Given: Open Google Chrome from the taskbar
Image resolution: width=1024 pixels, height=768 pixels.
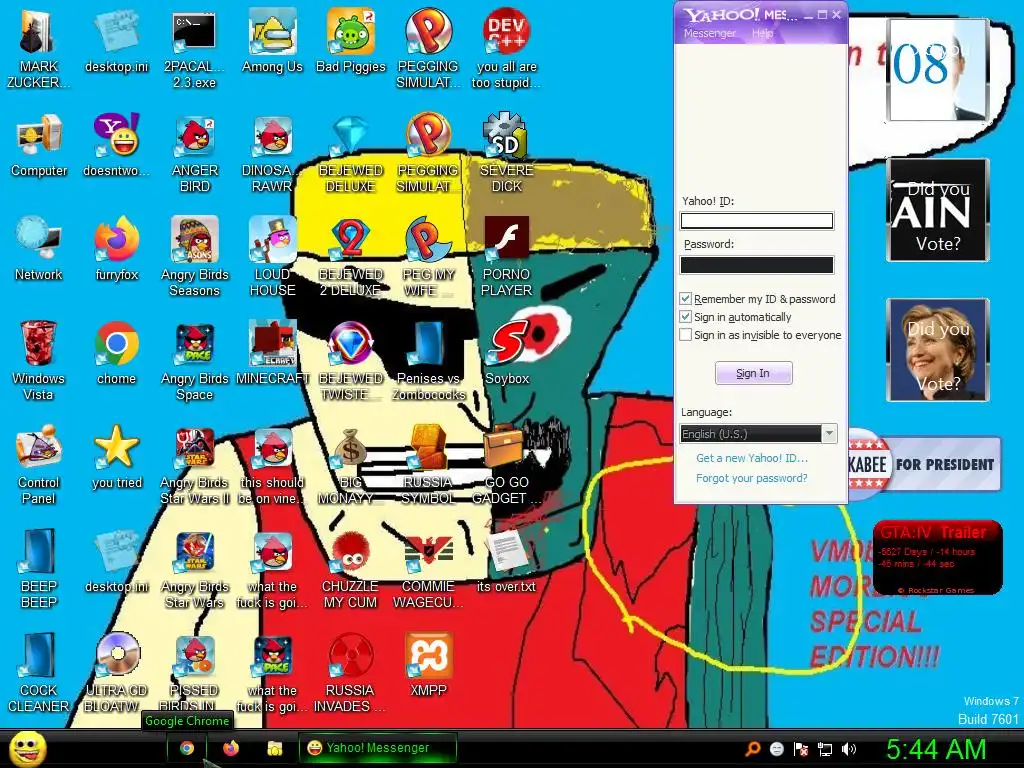Looking at the screenshot, I should coord(187,748).
